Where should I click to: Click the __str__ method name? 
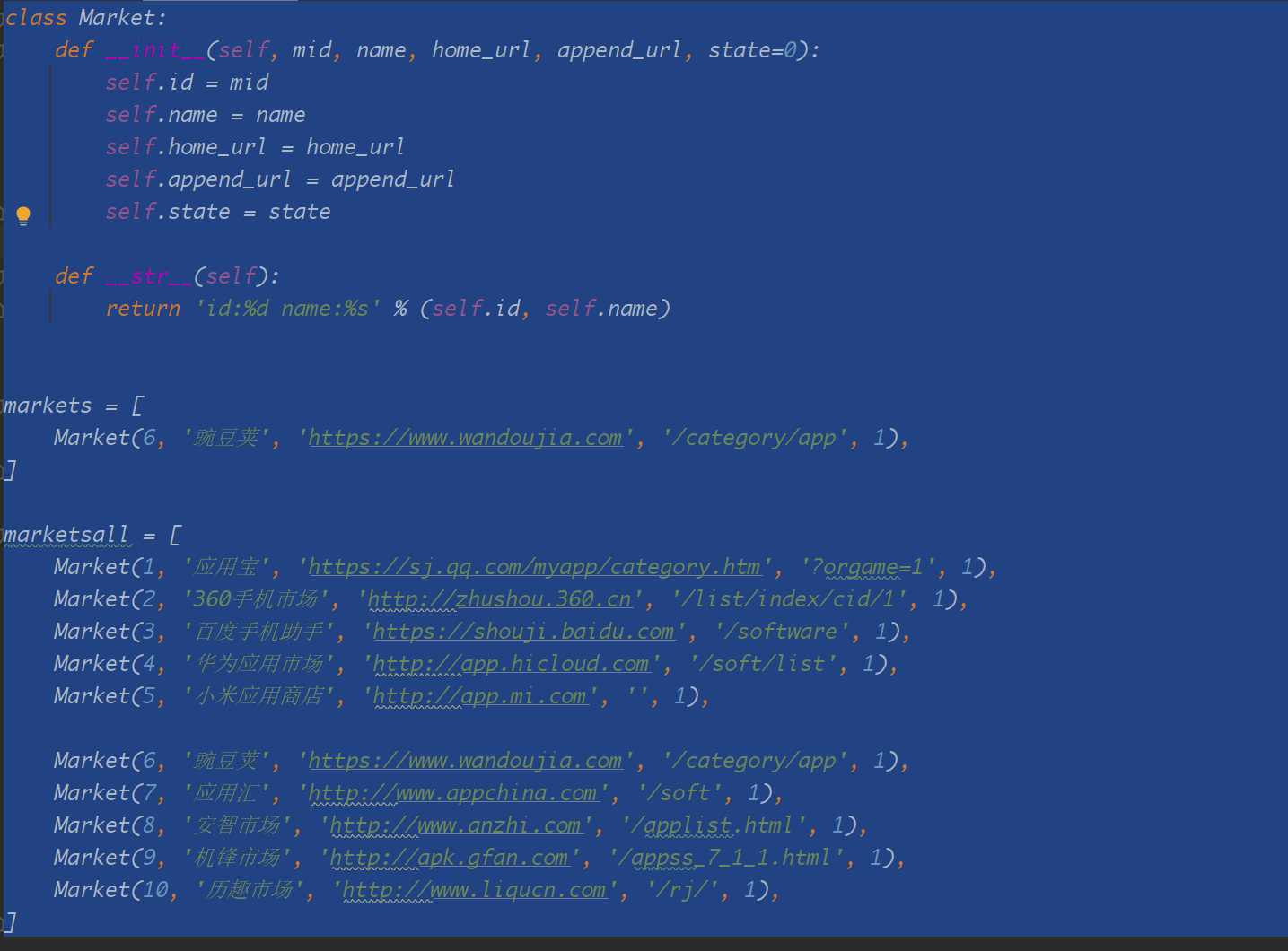click(149, 276)
